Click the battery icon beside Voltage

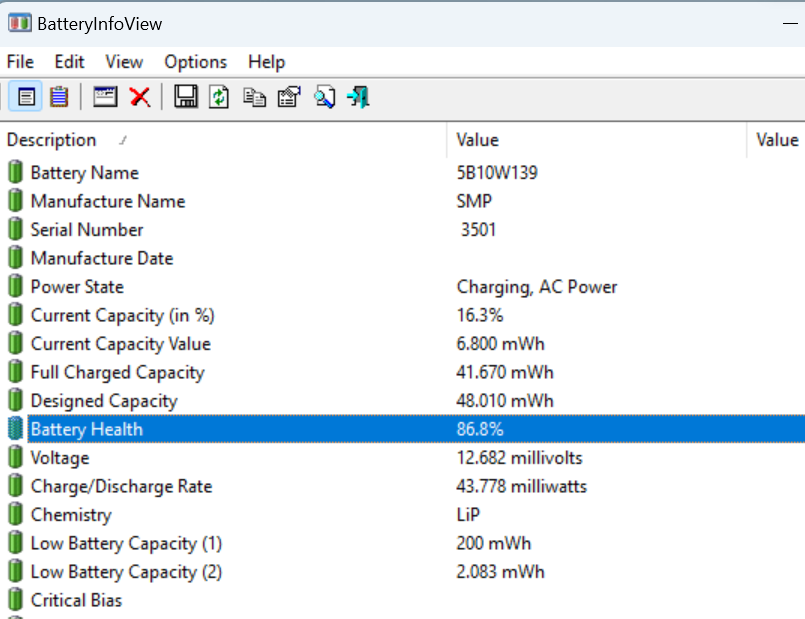point(15,457)
